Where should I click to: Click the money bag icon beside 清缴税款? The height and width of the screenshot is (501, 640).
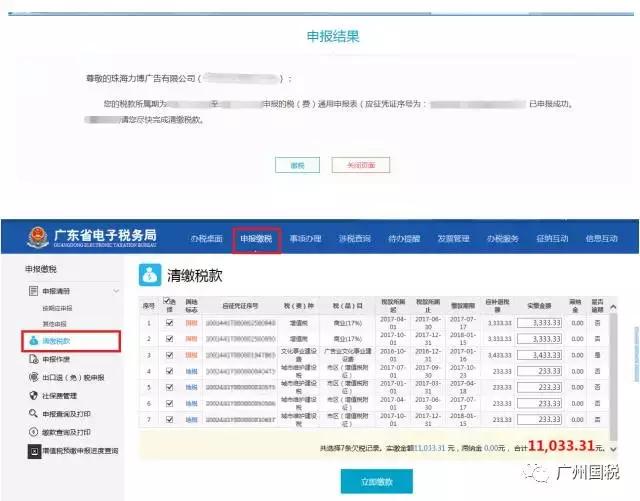[34, 341]
